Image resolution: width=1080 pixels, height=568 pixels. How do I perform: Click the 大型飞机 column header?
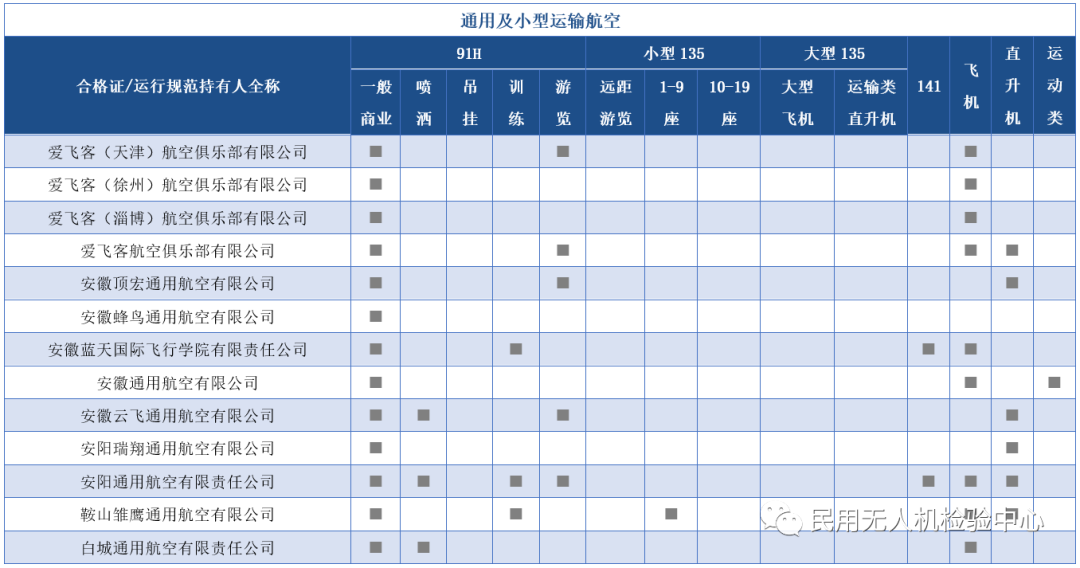coord(797,103)
